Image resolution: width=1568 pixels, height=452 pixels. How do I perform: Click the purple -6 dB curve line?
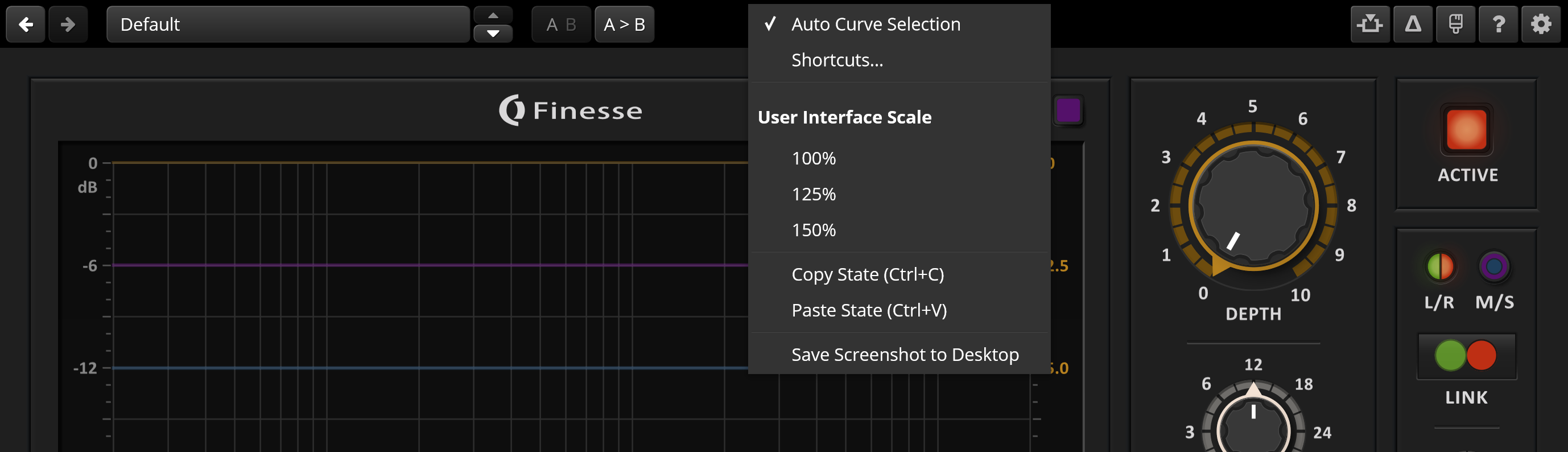pos(430,265)
